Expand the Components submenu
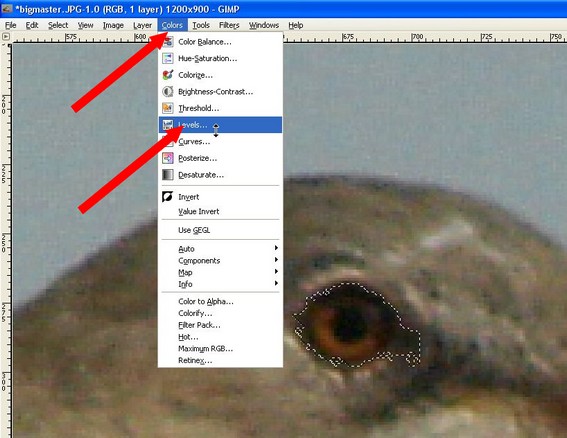The height and width of the screenshot is (438, 567). coord(220,260)
